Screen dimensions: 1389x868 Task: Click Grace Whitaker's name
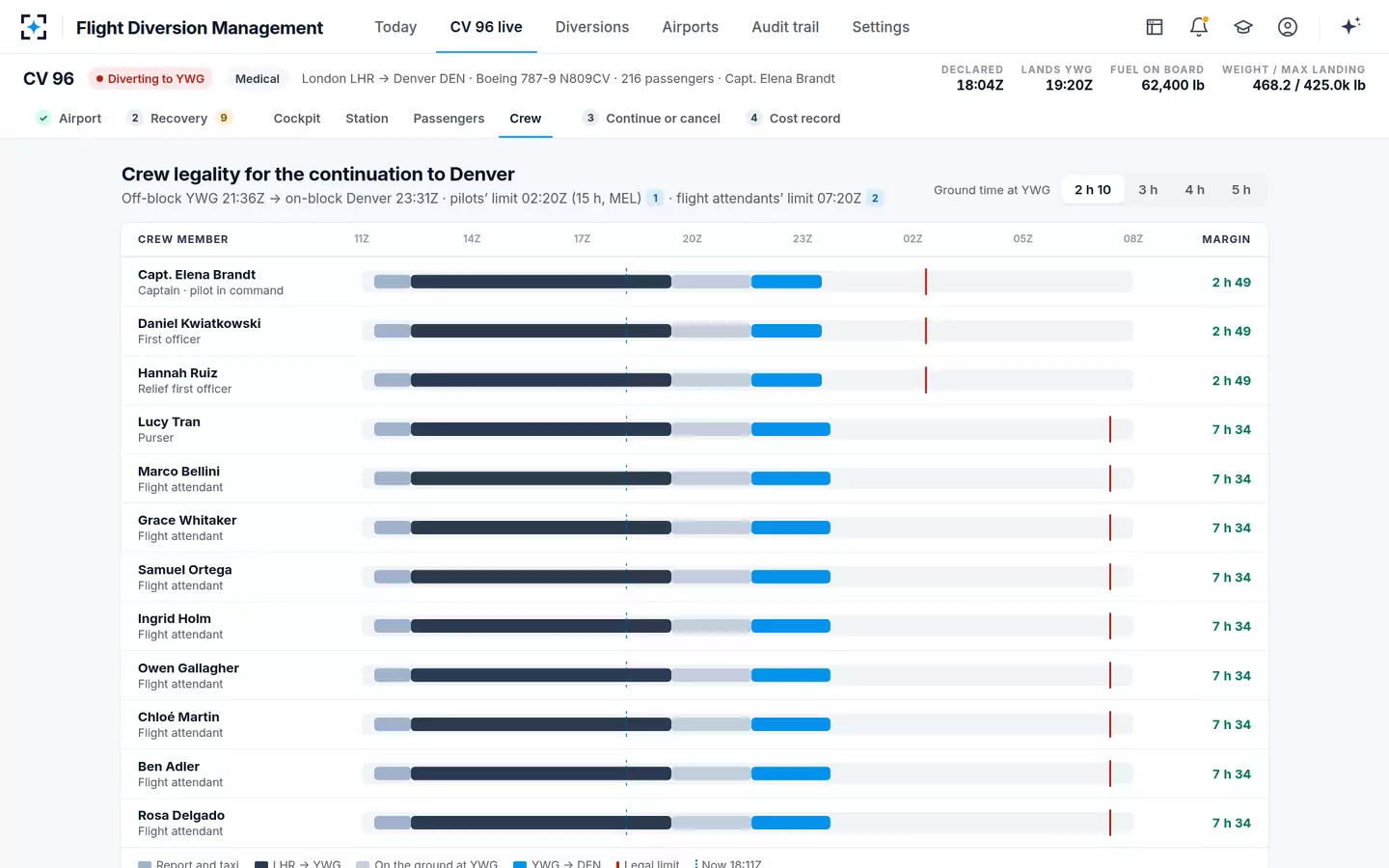[x=187, y=521]
